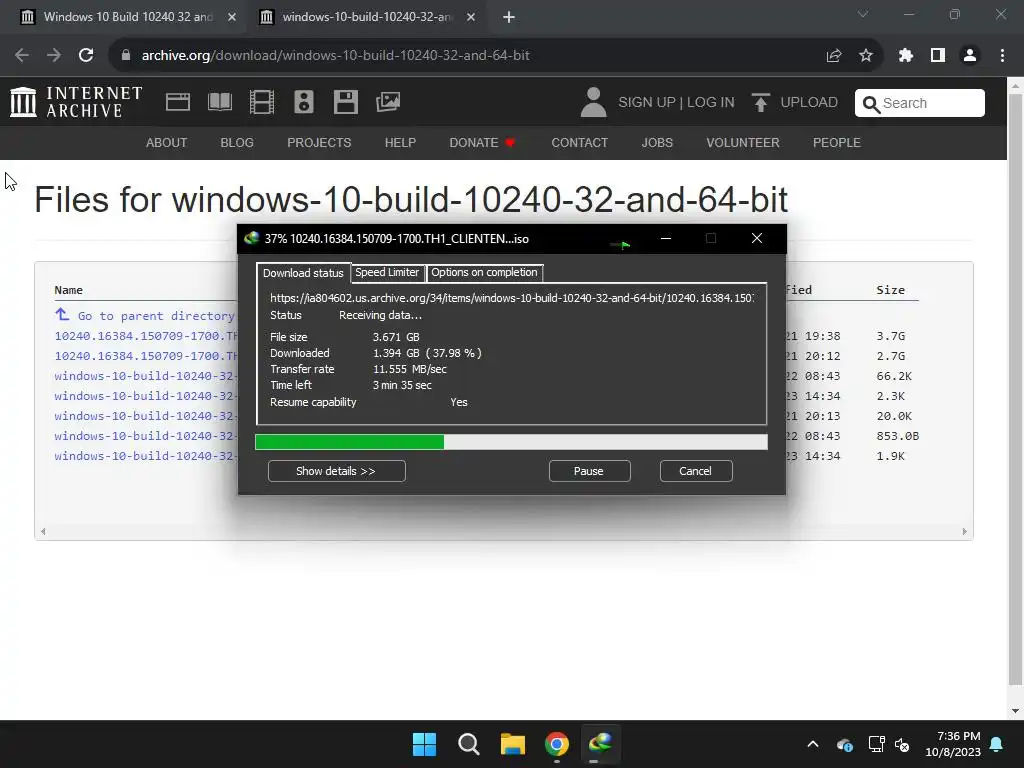
Task: Click the archive.org address bar URL
Action: click(x=336, y=56)
